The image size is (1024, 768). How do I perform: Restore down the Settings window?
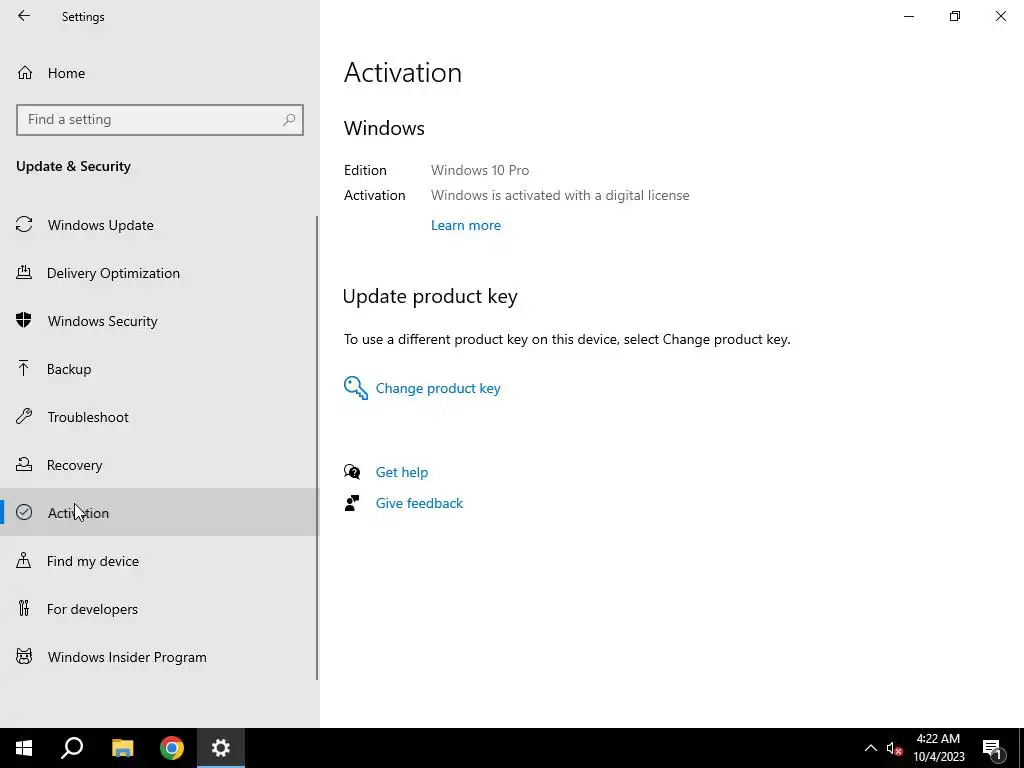[x=955, y=16]
